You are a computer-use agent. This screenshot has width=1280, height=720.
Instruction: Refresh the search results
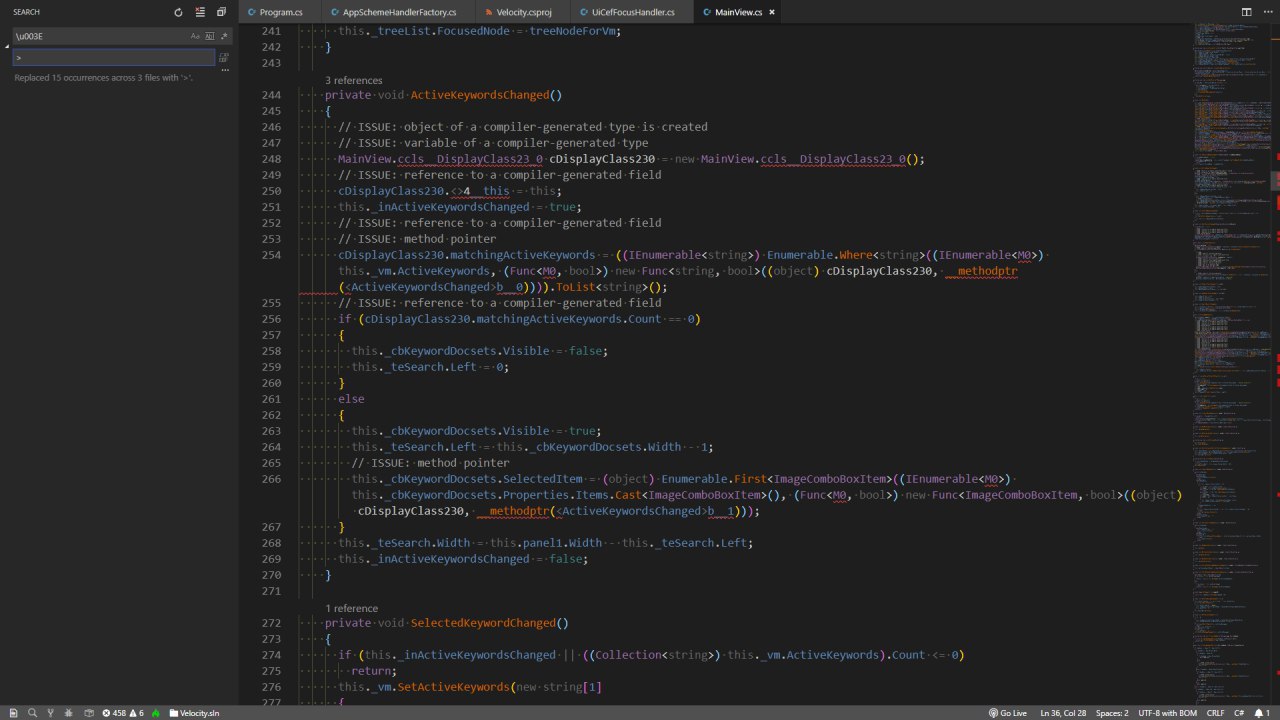[x=178, y=12]
